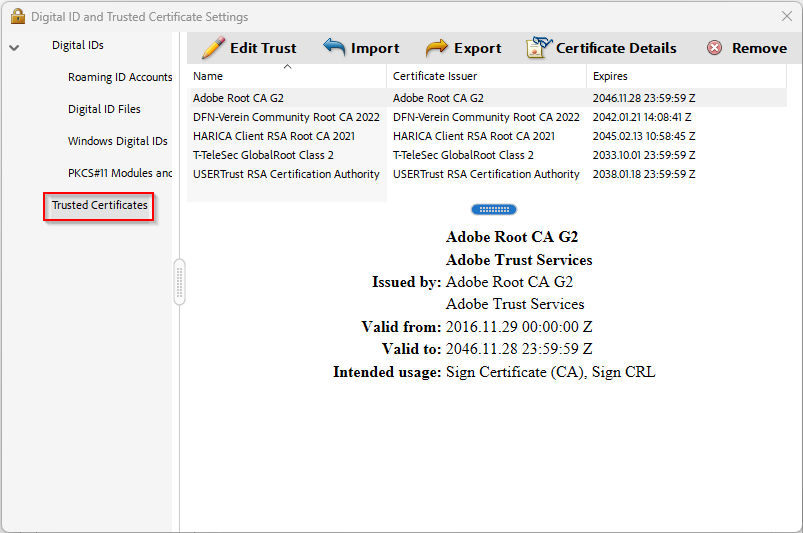Click the Certificate Details certificate icon
The width and height of the screenshot is (803, 533).
coord(539,47)
